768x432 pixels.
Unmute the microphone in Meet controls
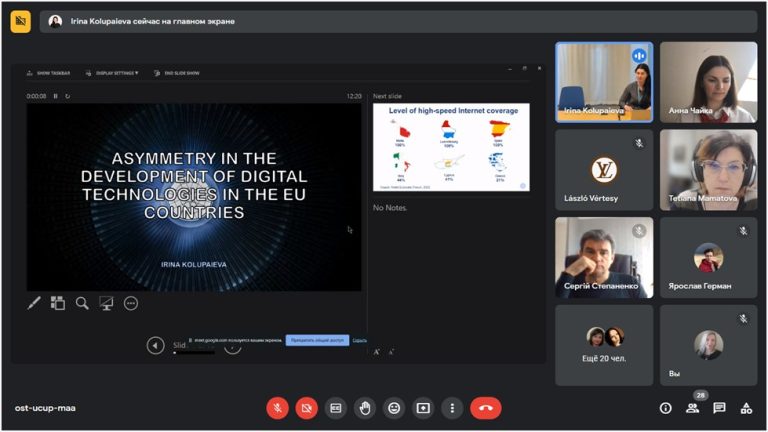tap(277, 408)
